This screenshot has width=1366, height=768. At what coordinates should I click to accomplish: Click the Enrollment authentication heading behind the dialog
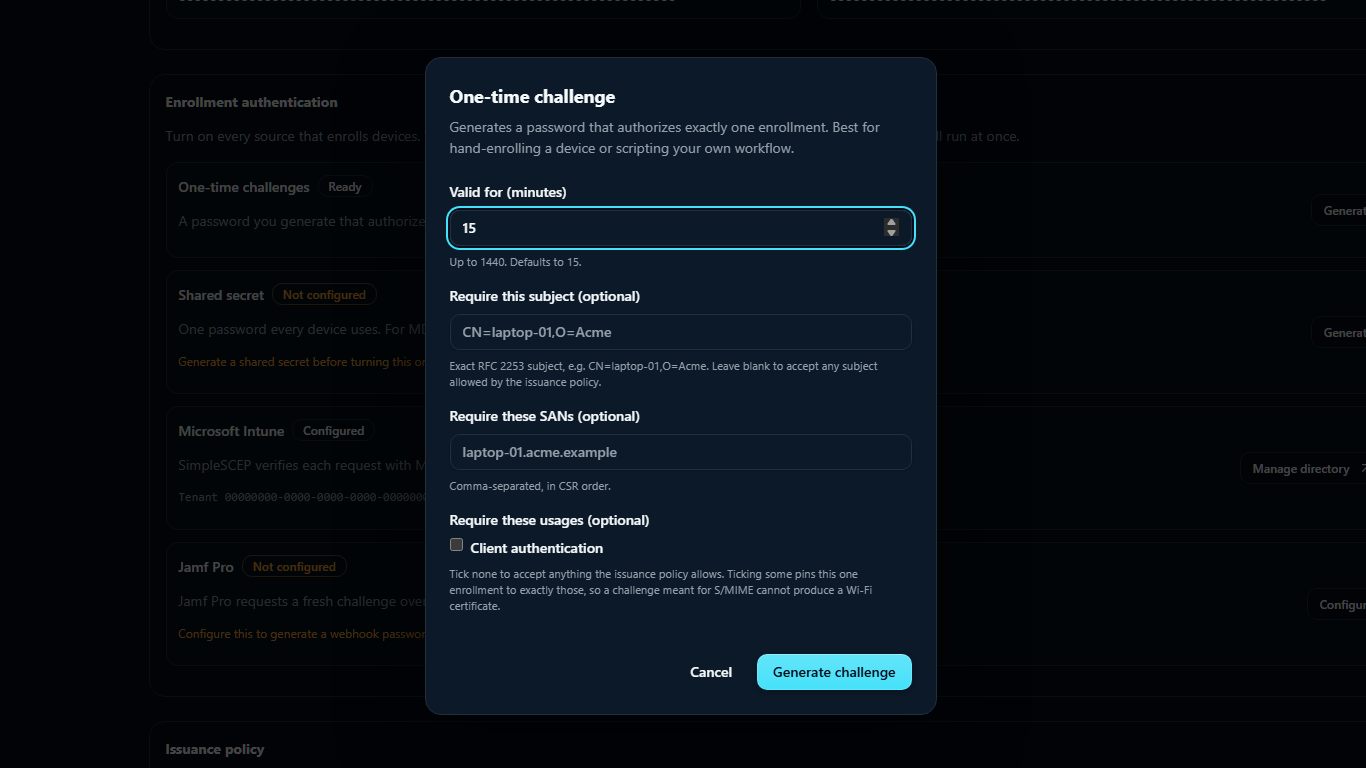point(252,102)
